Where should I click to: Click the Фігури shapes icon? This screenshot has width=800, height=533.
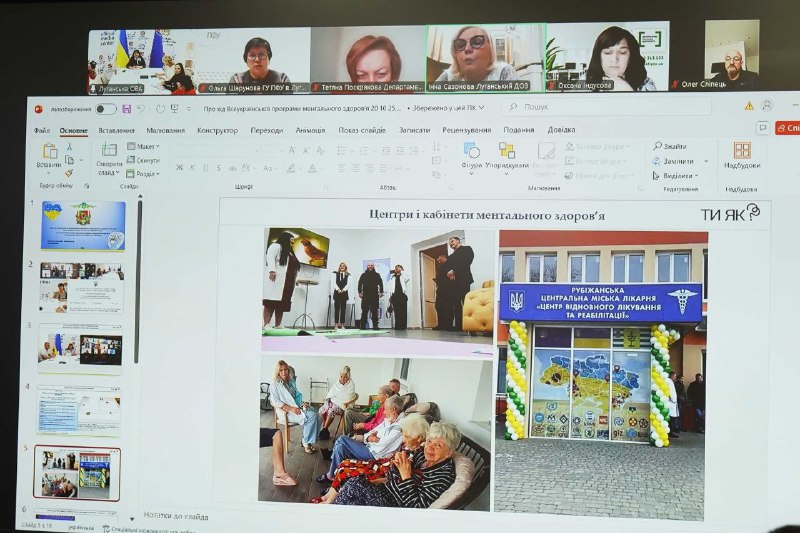tap(472, 151)
